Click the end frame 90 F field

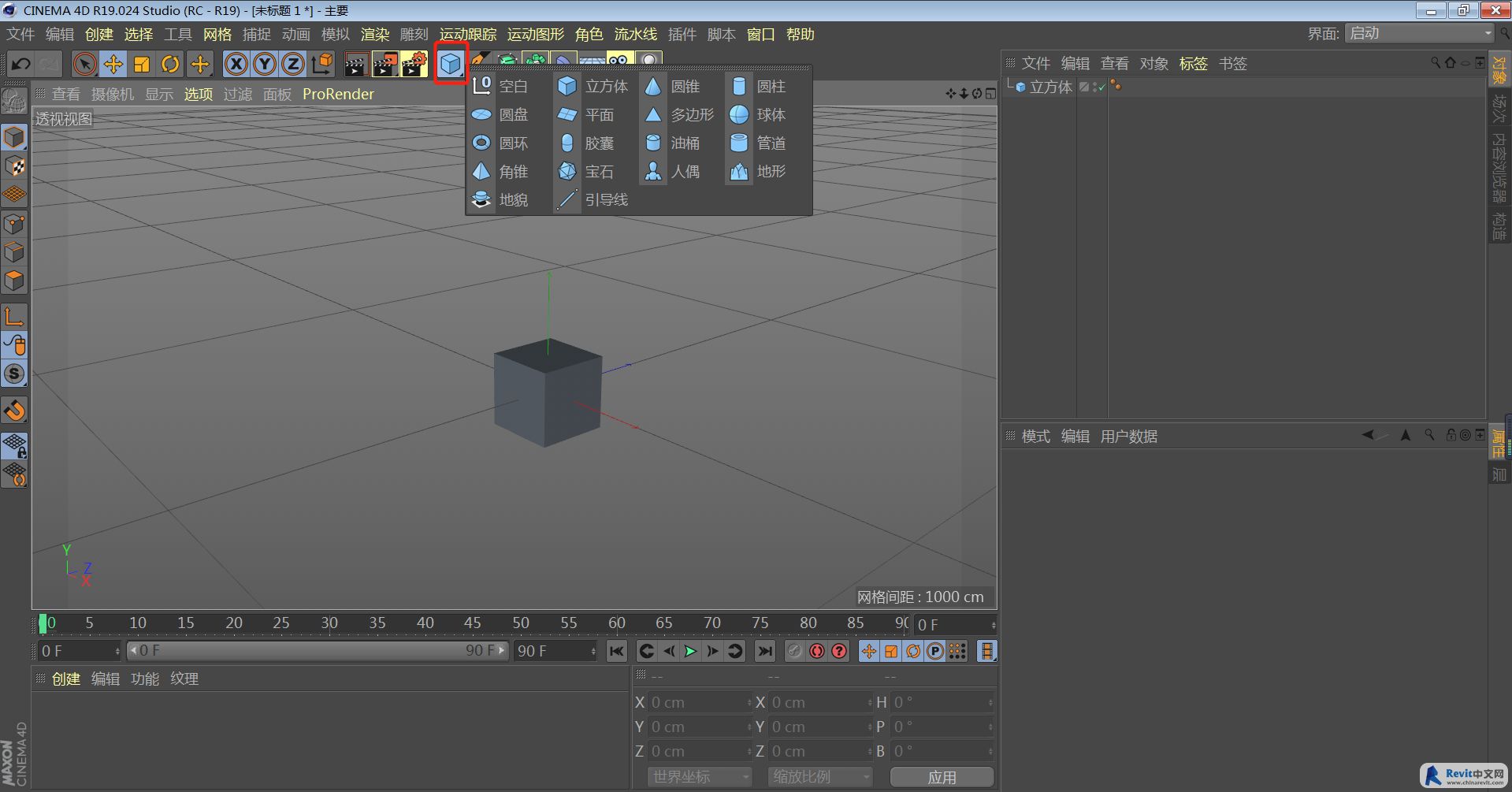pos(555,651)
